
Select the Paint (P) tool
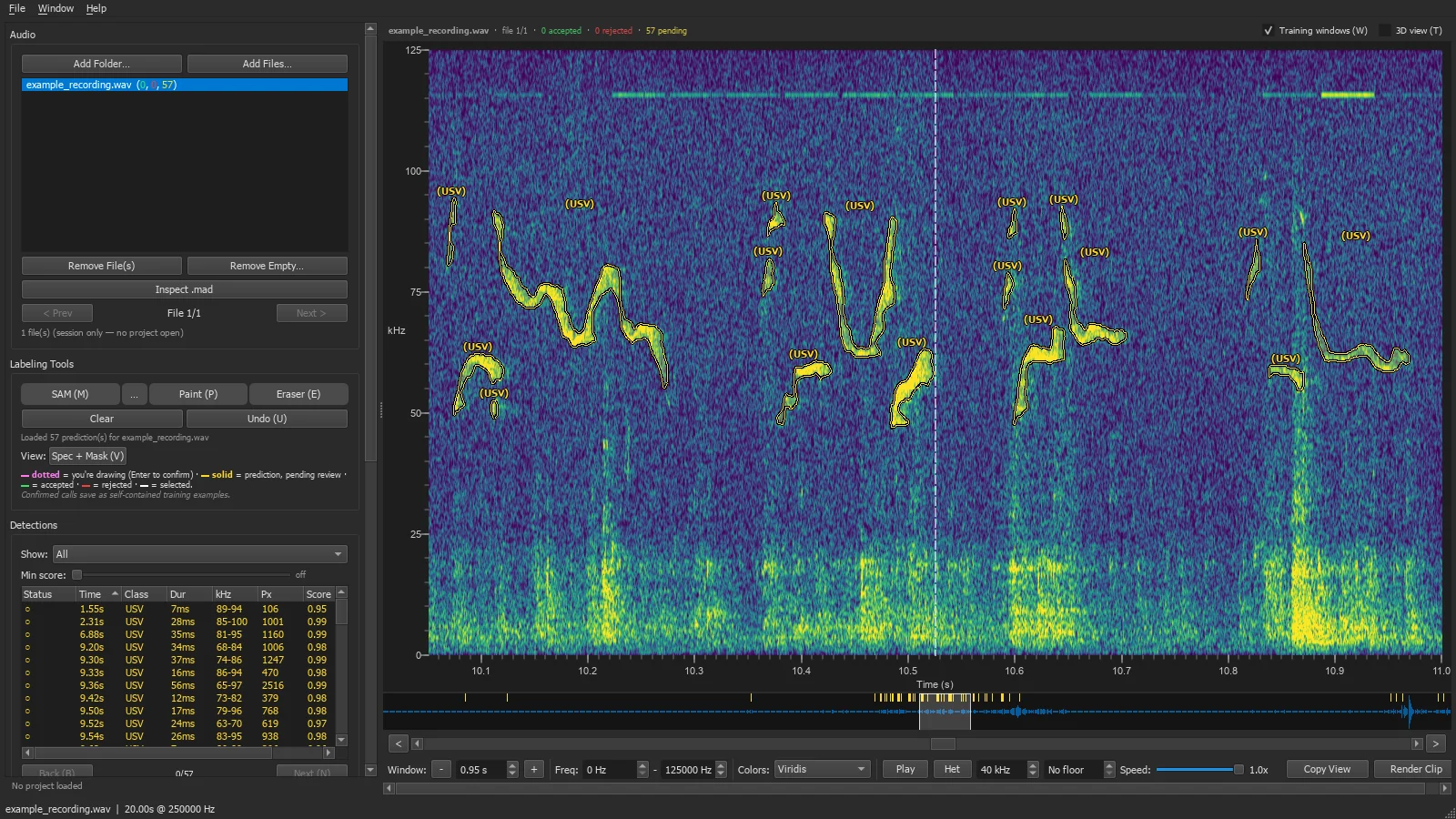(198, 394)
